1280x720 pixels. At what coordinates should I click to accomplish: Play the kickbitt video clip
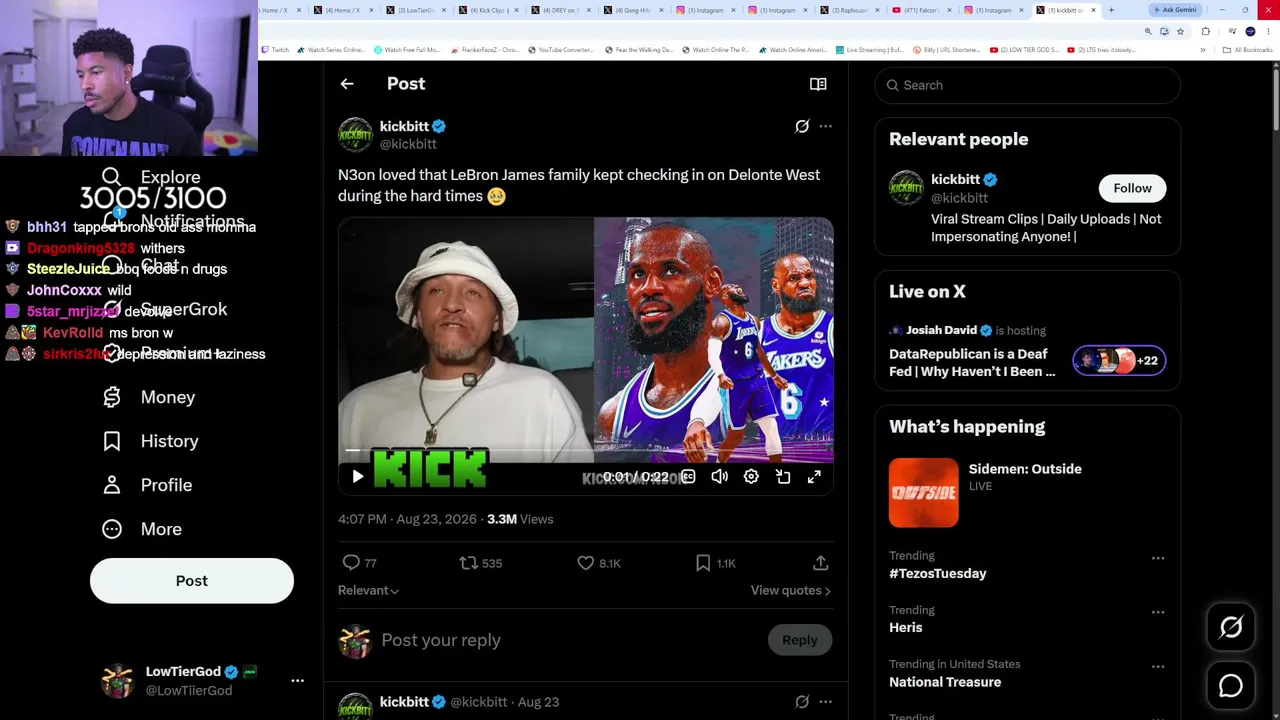tap(357, 477)
